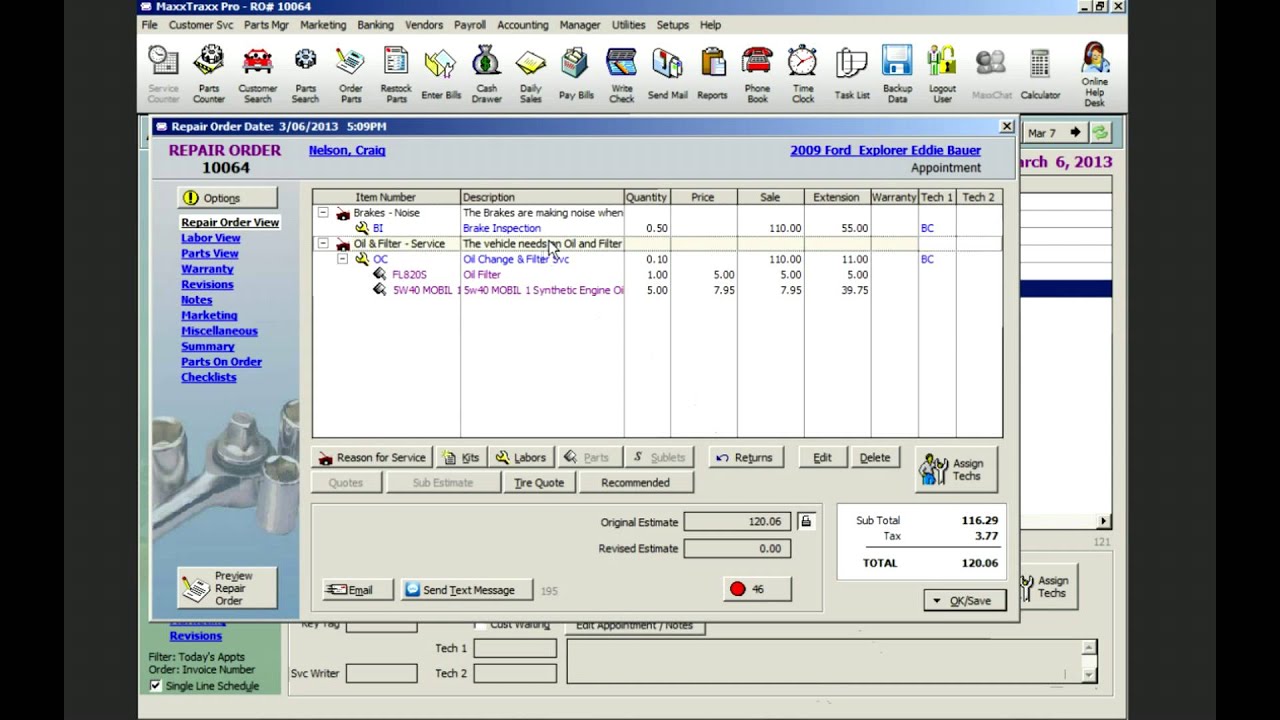
Task: Open the Online Help Desk icon
Action: [x=1094, y=74]
